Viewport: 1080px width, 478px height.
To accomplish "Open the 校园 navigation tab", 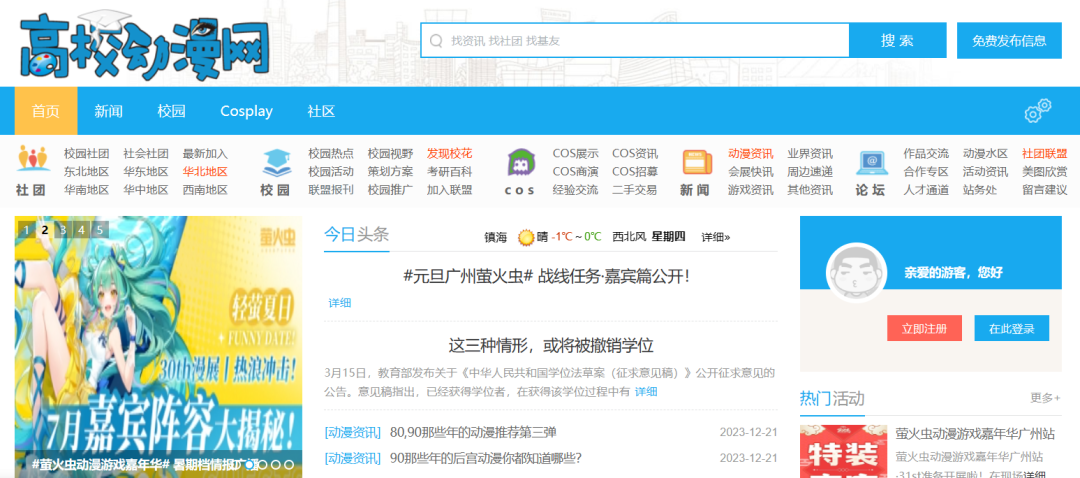I will (172, 111).
